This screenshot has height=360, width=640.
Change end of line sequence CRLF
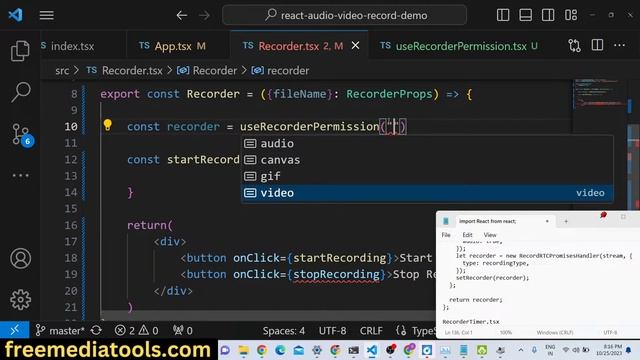(x=371, y=331)
